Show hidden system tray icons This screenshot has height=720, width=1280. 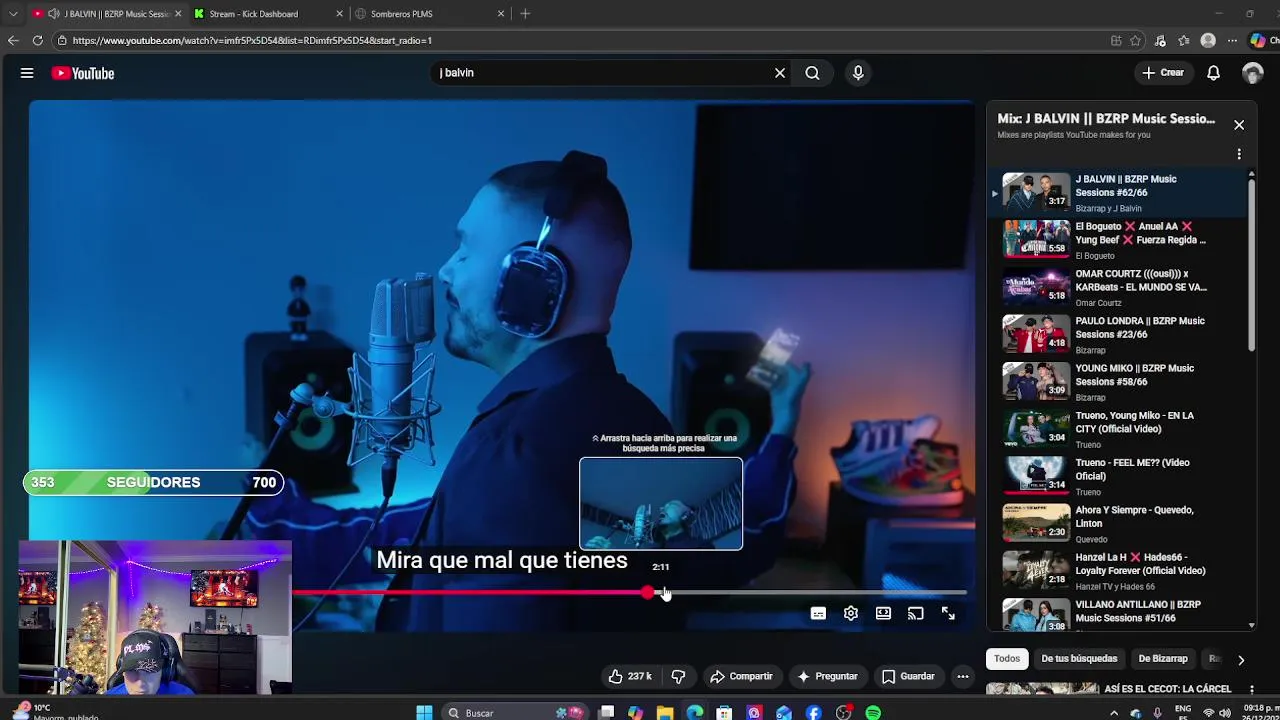1114,713
